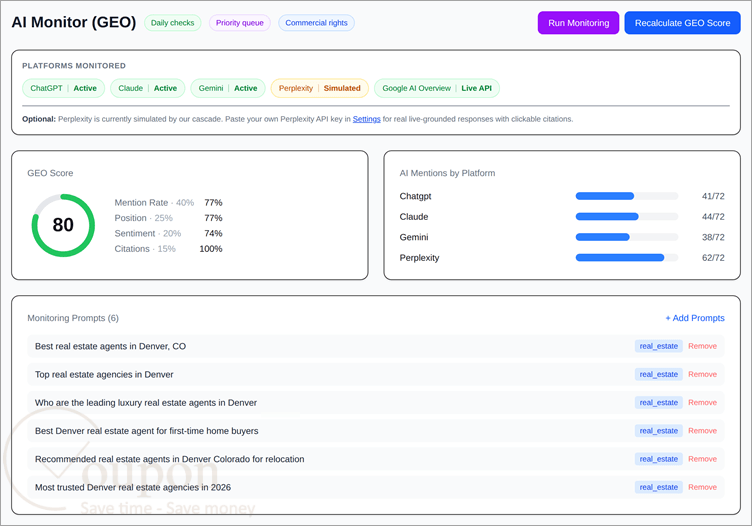The height and width of the screenshot is (526, 752).
Task: Click real_estate tag on 'Top real estate agencies' row
Action: point(658,374)
